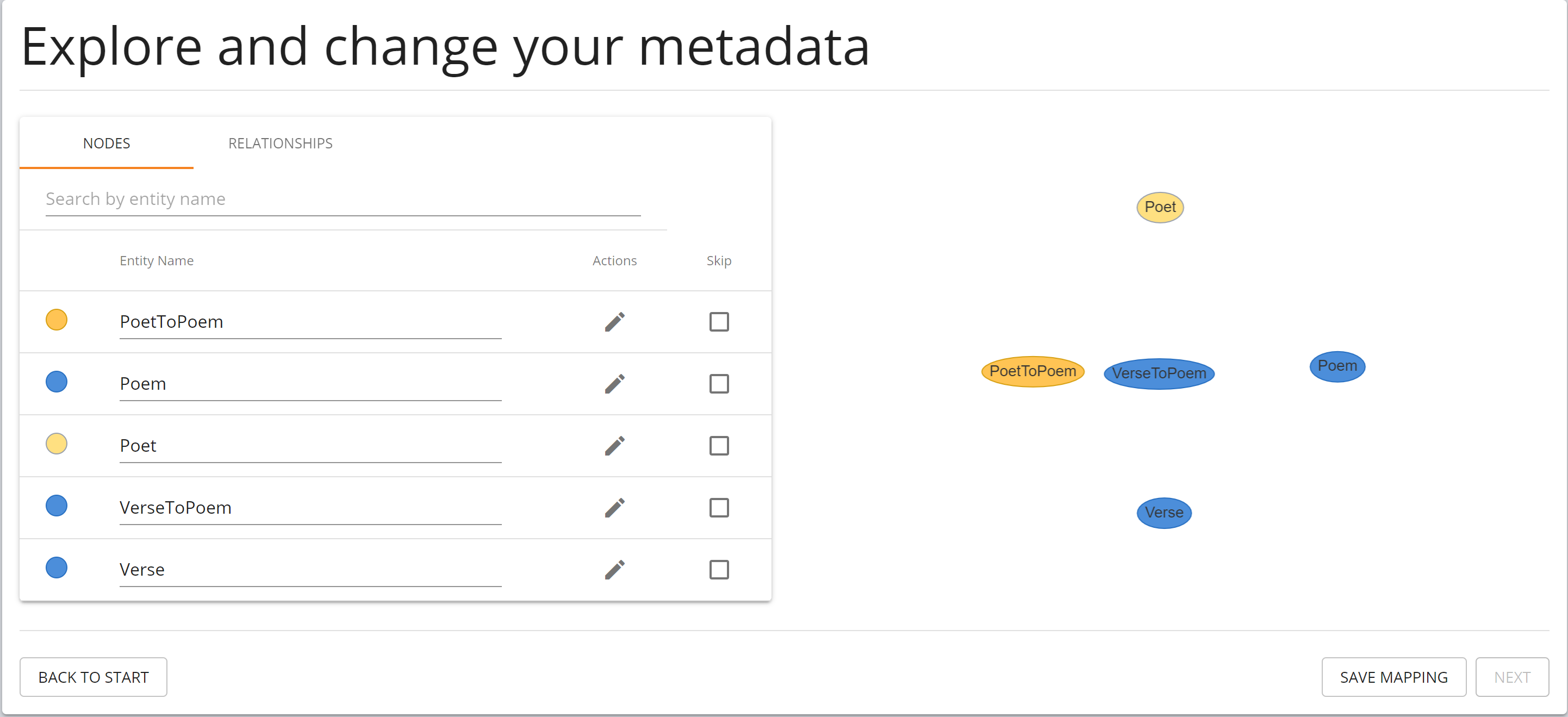Enable Skip for the Poem entity
The image size is (1568, 717).
coord(718,384)
